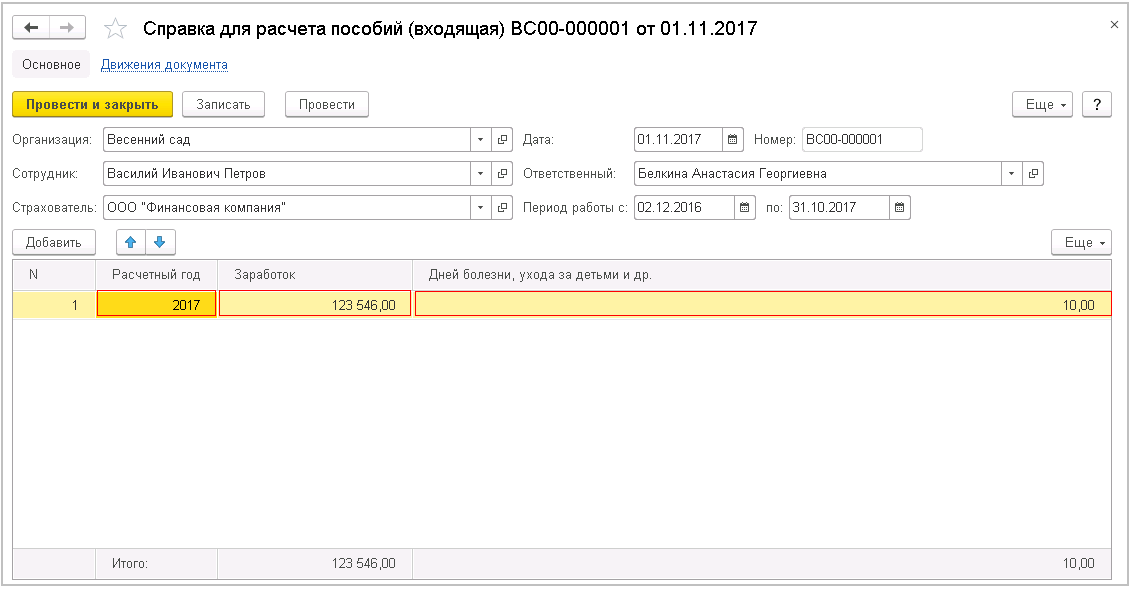The image size is (1137, 597).
Task: Add document to favorites with star icon
Action: (116, 29)
